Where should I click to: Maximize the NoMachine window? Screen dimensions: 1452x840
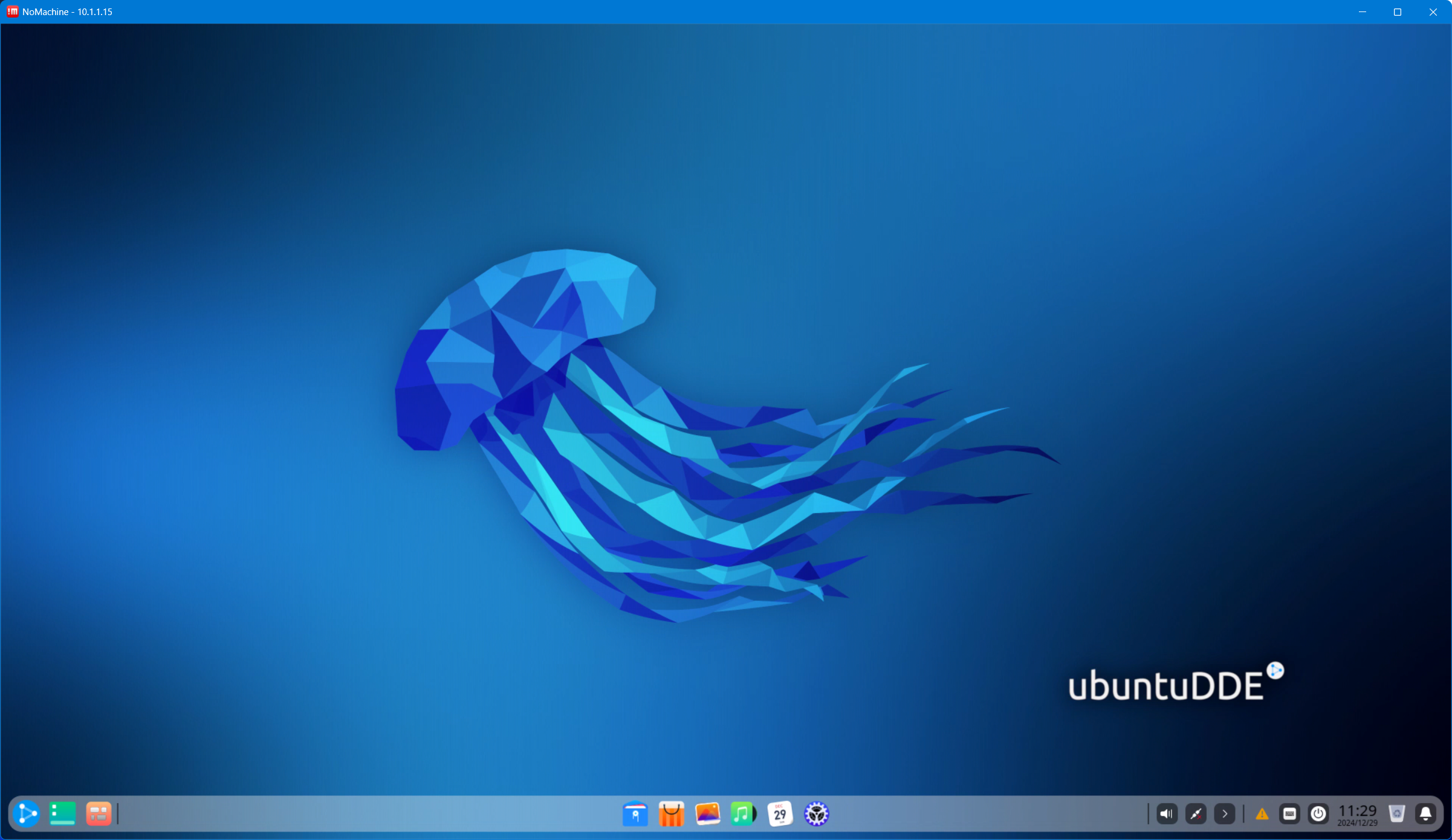pyautogui.click(x=1398, y=12)
